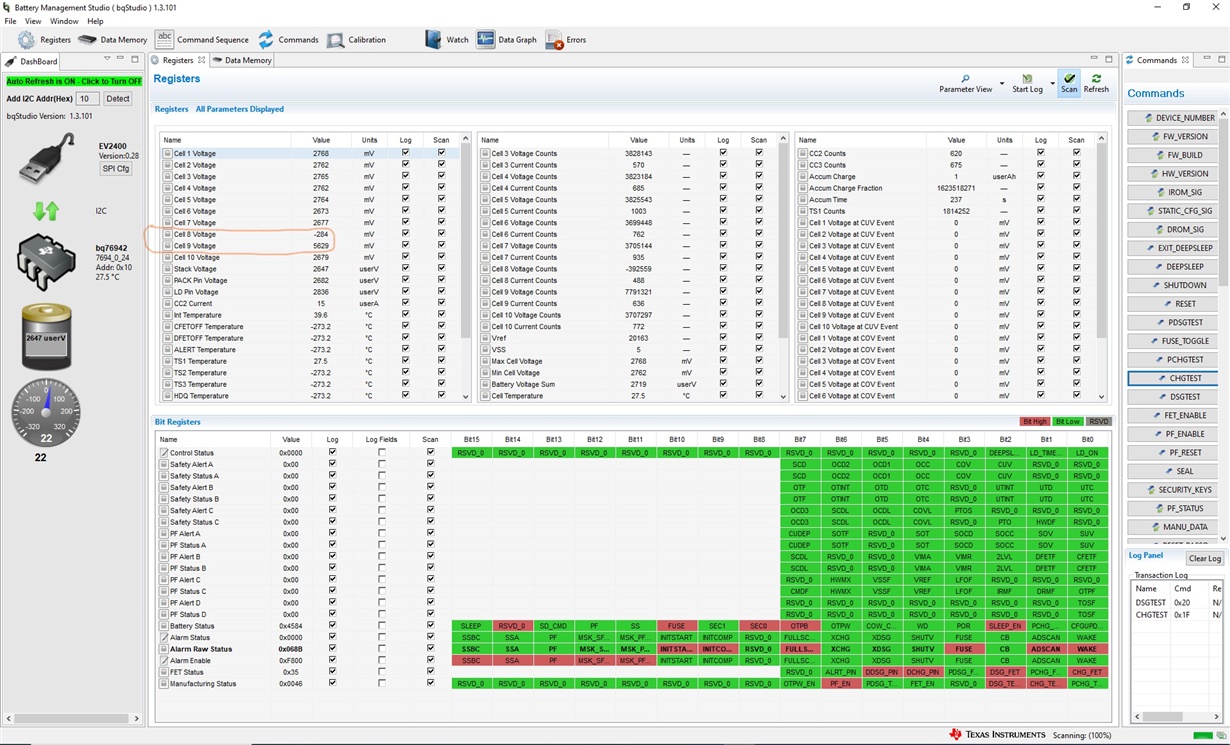Image resolution: width=1230 pixels, height=745 pixels.
Task: Send the DEVICE_NUMBER command
Action: tap(1172, 118)
